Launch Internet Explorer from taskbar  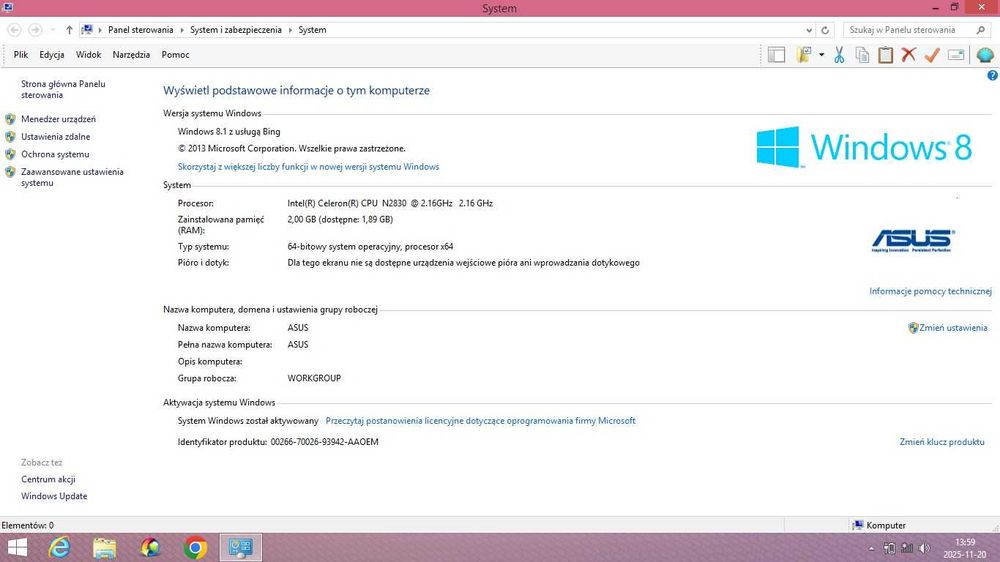point(60,548)
